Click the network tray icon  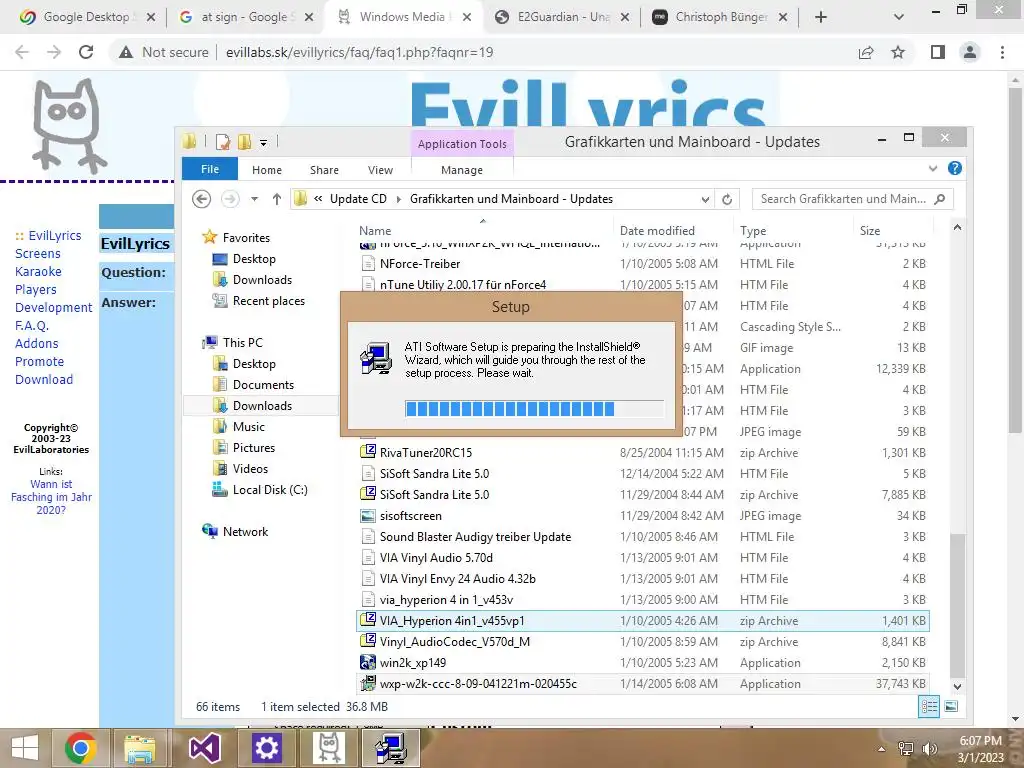[906, 749]
